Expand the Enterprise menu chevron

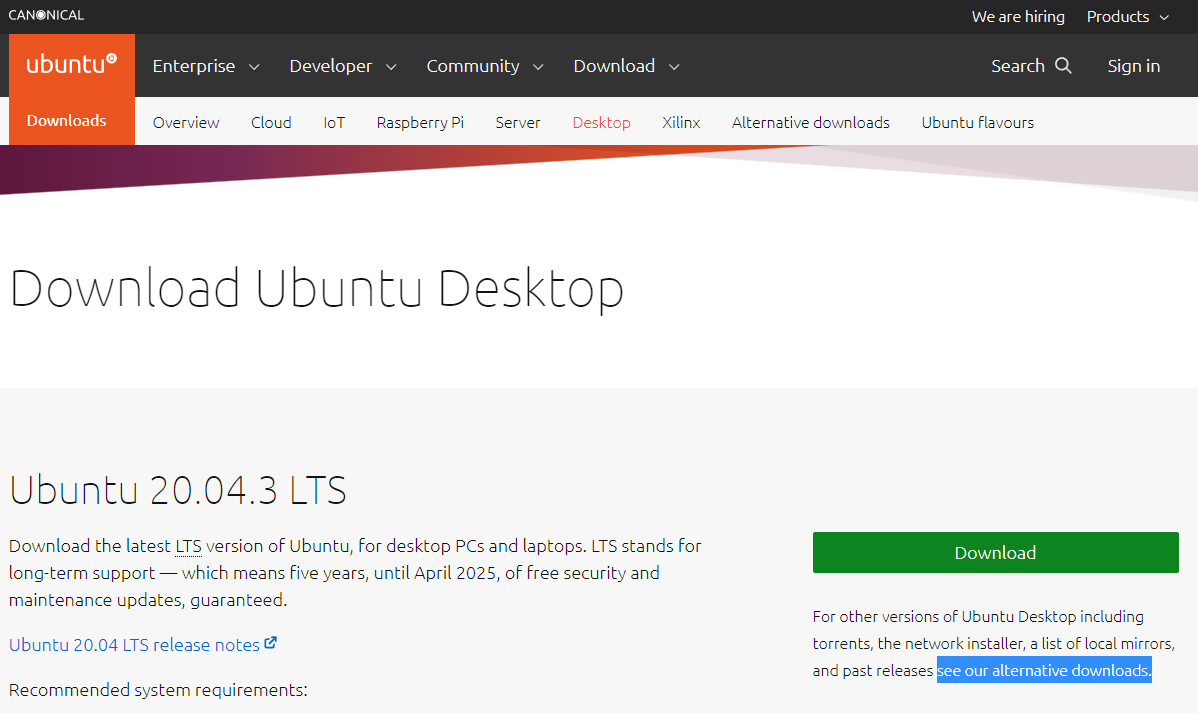(254, 67)
